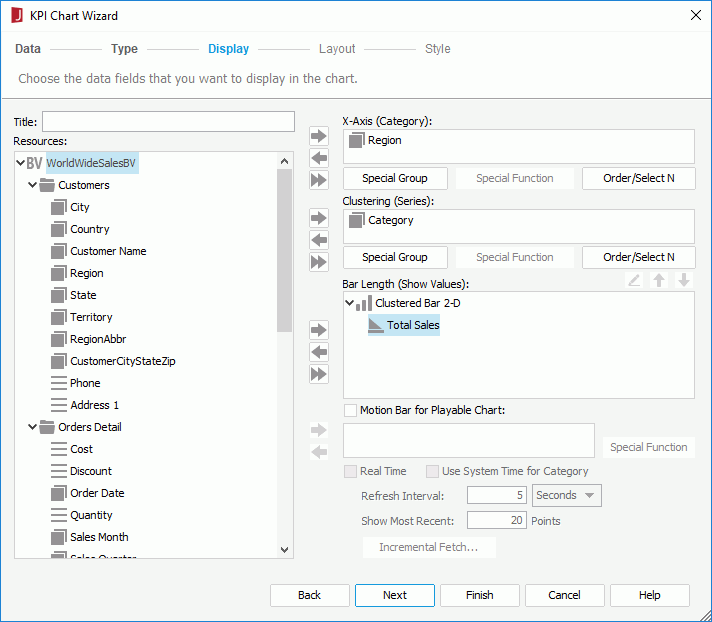Image resolution: width=712 pixels, height=622 pixels.
Task: Select Quantity in Resources tree
Action: tap(91, 515)
